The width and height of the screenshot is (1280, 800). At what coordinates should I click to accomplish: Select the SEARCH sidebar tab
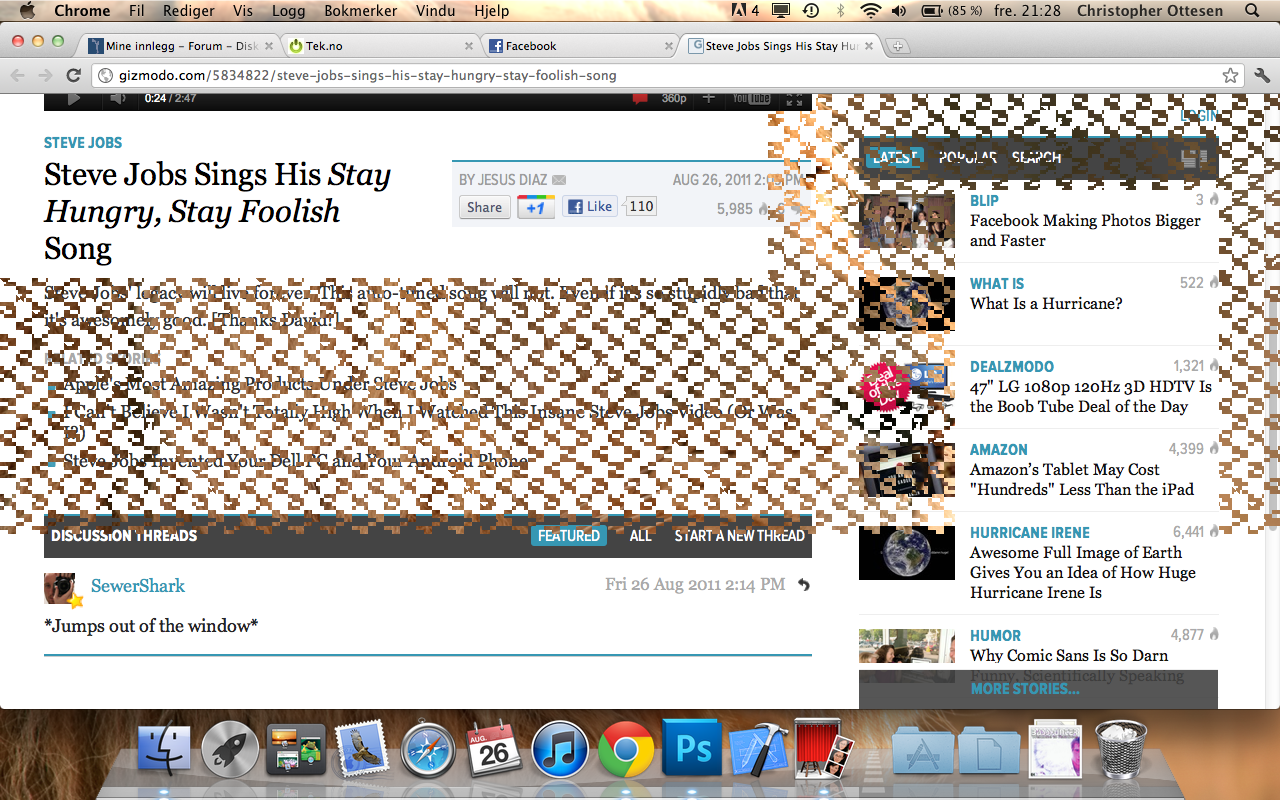1036,158
